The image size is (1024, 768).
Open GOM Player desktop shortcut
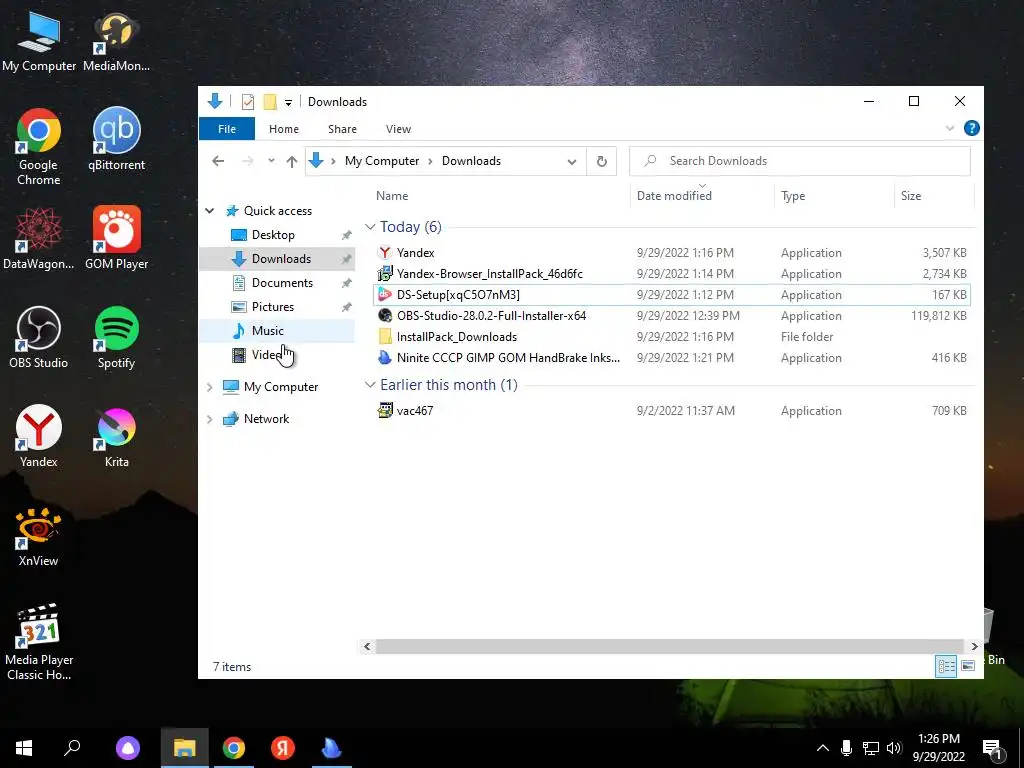[116, 238]
